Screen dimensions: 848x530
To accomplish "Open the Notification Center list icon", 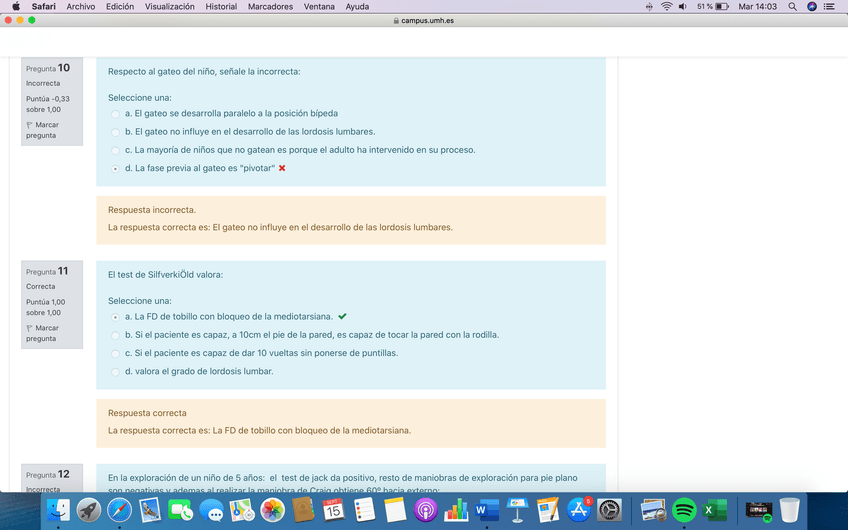I will pos(829,7).
